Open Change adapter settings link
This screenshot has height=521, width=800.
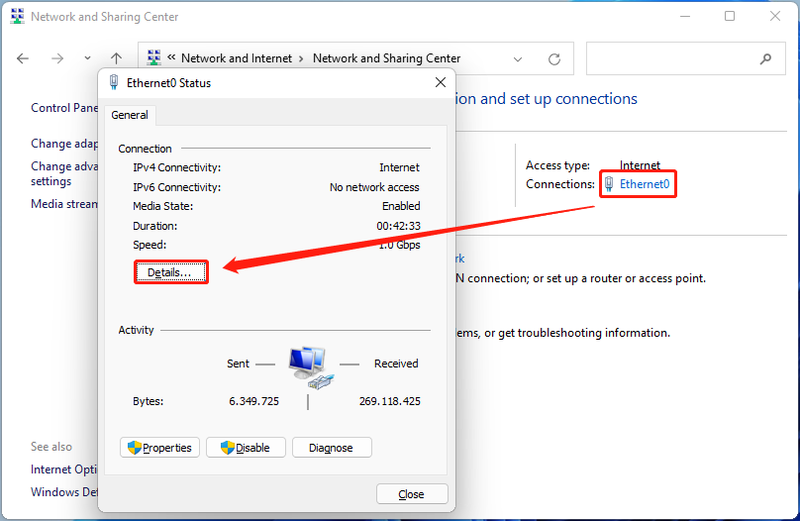point(64,144)
